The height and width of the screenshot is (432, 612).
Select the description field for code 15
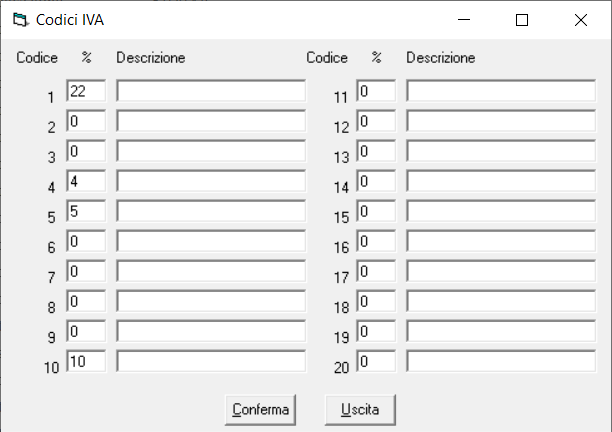tap(501, 211)
